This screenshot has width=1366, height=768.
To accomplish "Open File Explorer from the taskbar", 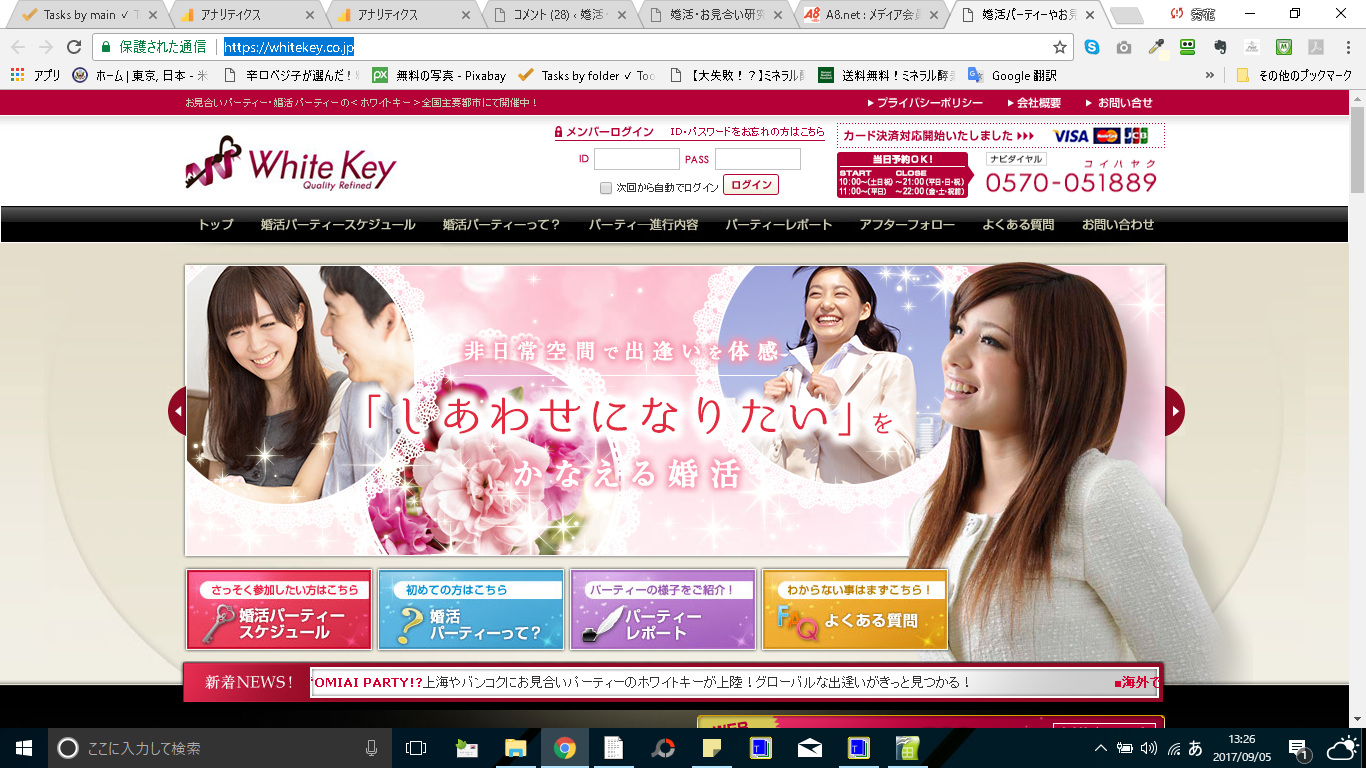I will tap(515, 747).
